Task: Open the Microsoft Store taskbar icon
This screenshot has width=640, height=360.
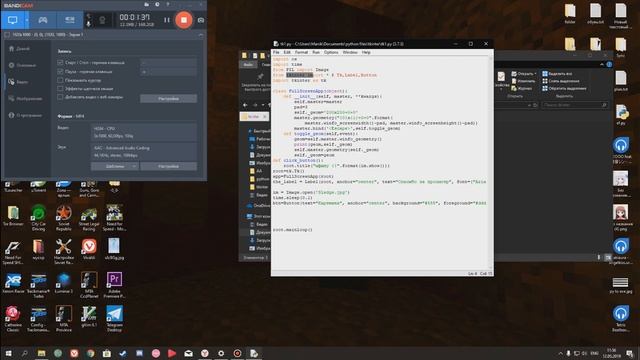Action: pyautogui.click(x=107, y=353)
